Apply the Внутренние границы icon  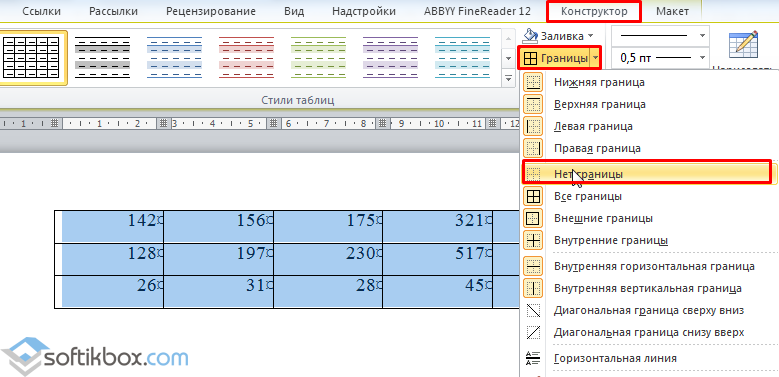(533, 240)
